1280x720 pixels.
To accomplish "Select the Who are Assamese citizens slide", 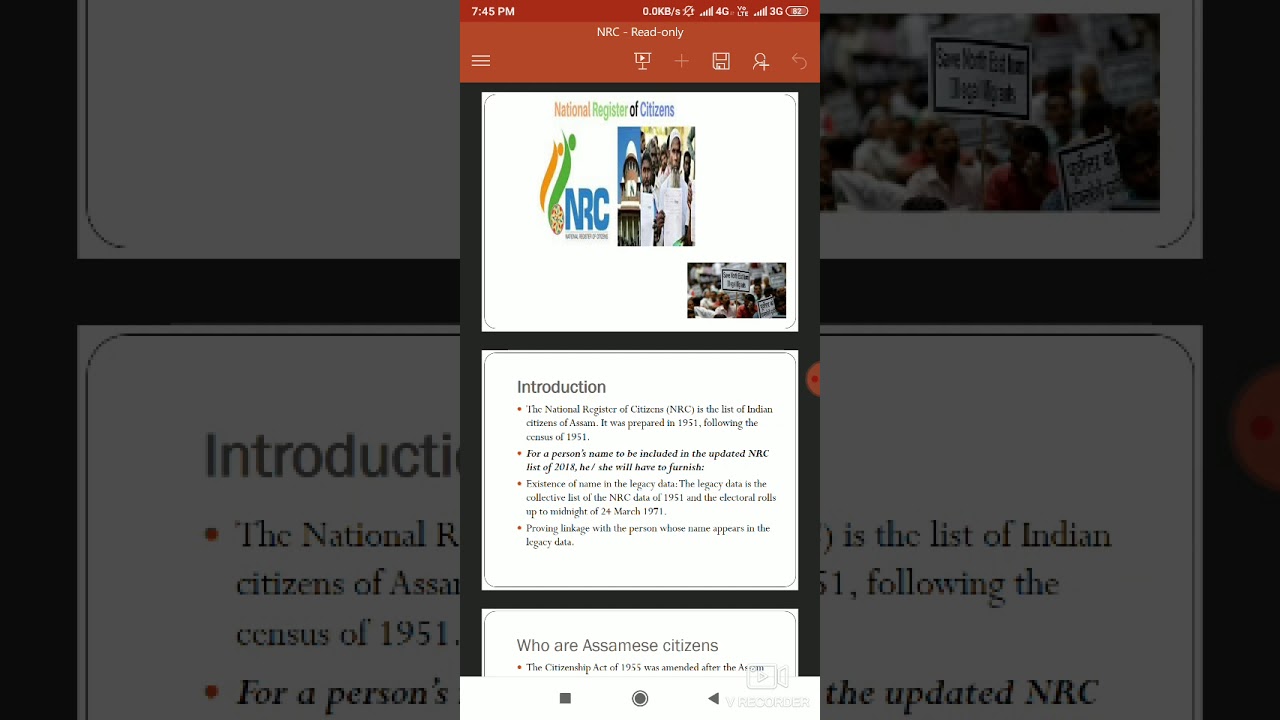I will click(640, 642).
